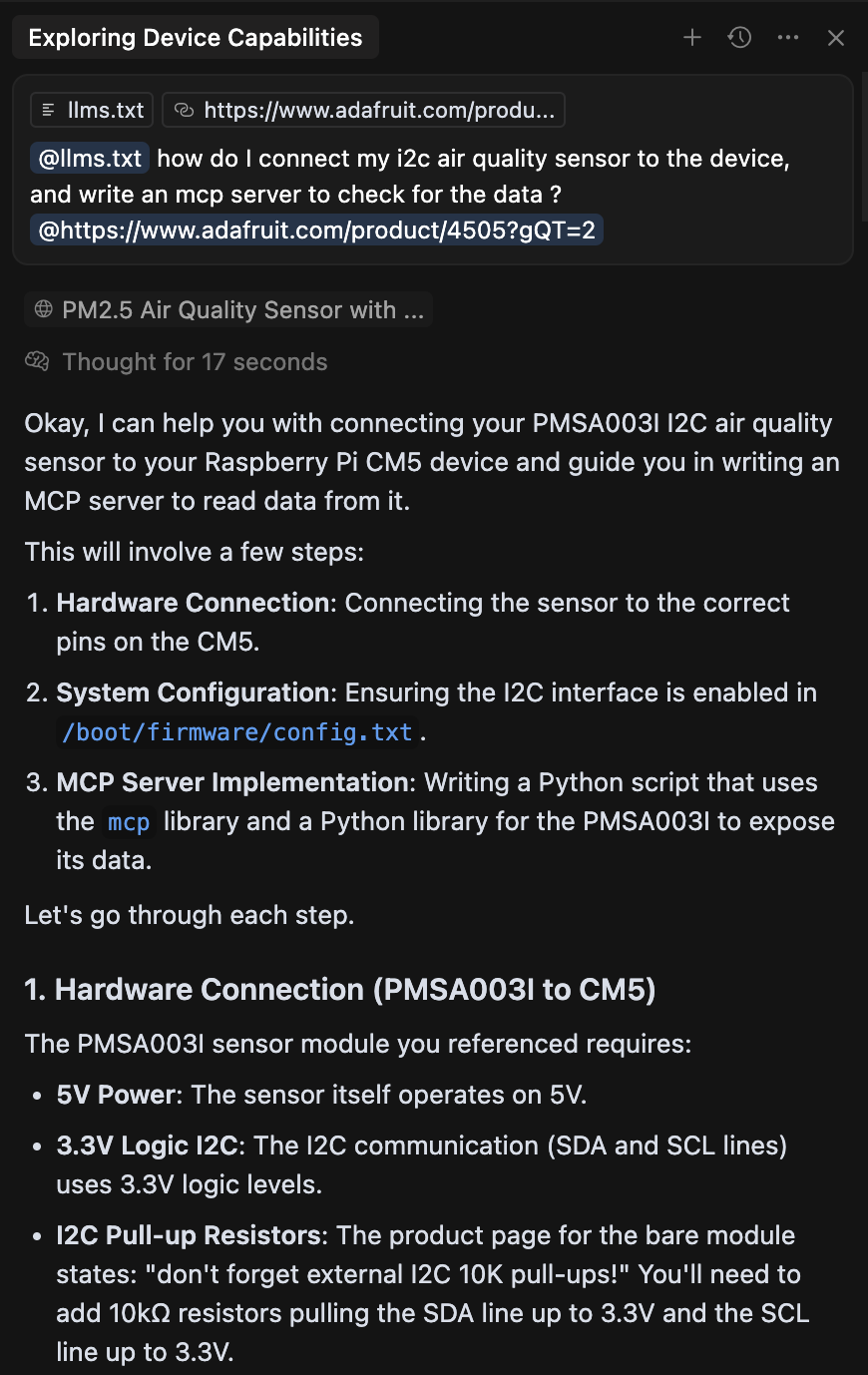Screen dimensions: 868x1375
Task: Open the adafruit.com/product/4505 link in the prompt
Action: [x=316, y=229]
